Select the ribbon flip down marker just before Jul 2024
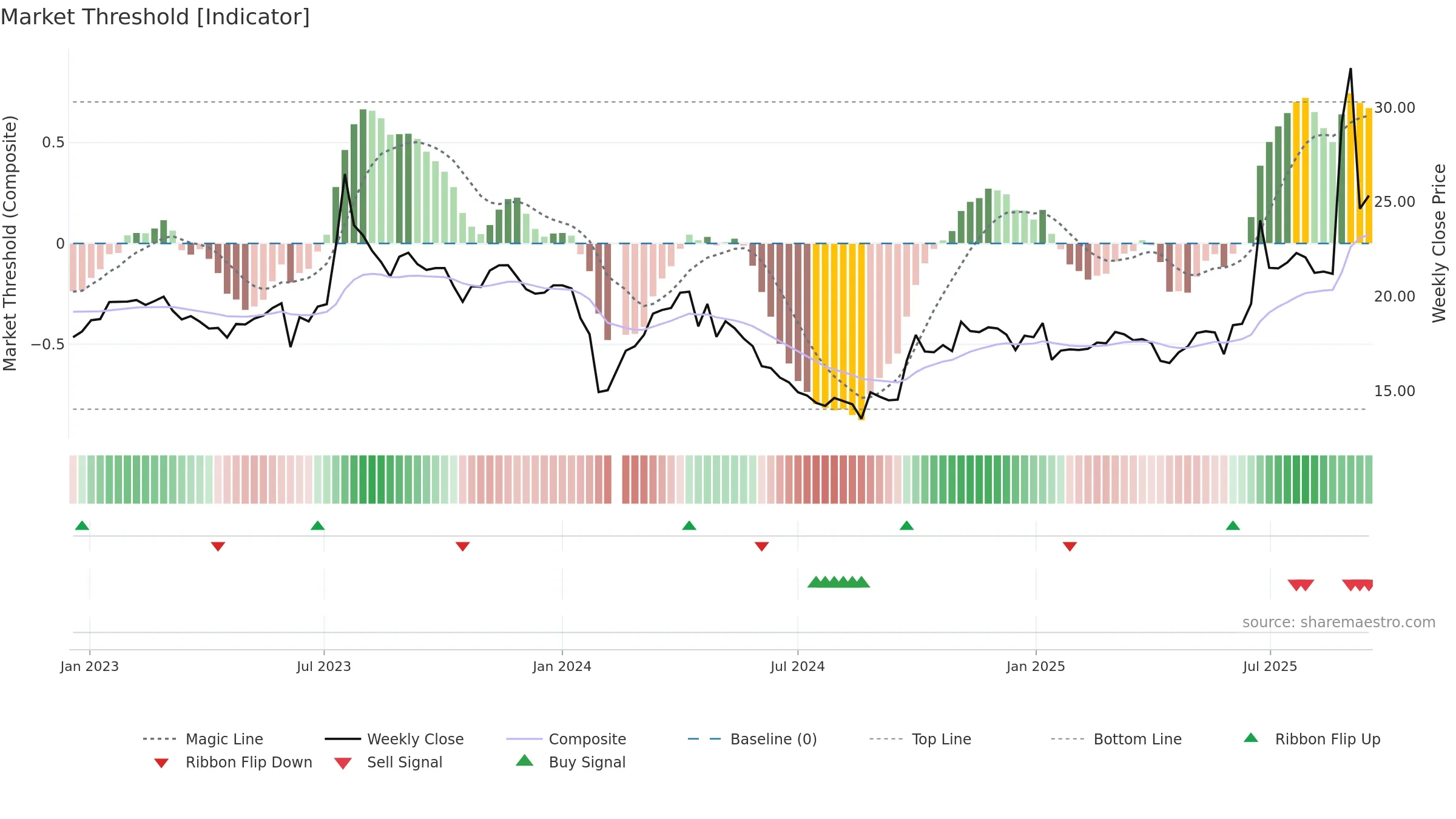 761,546
